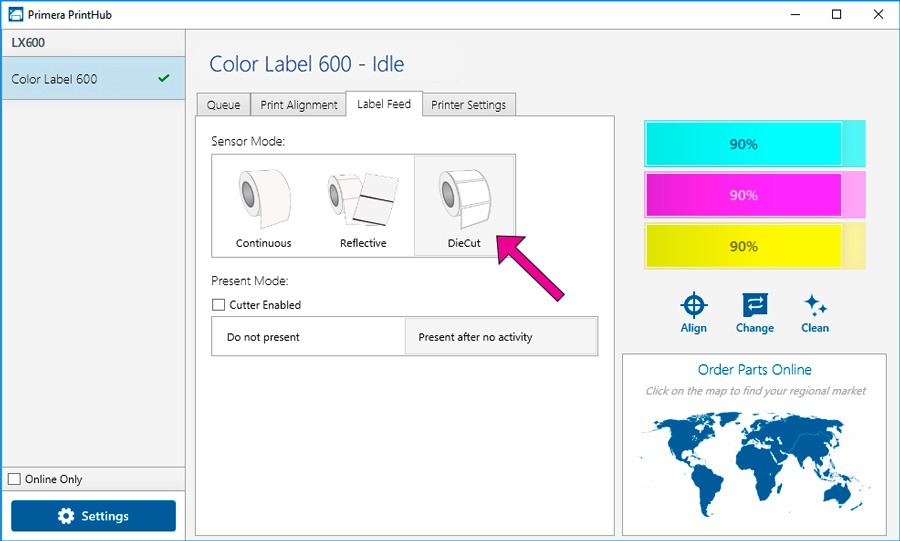Image resolution: width=900 pixels, height=541 pixels.
Task: Open the Settings button
Action: (94, 516)
